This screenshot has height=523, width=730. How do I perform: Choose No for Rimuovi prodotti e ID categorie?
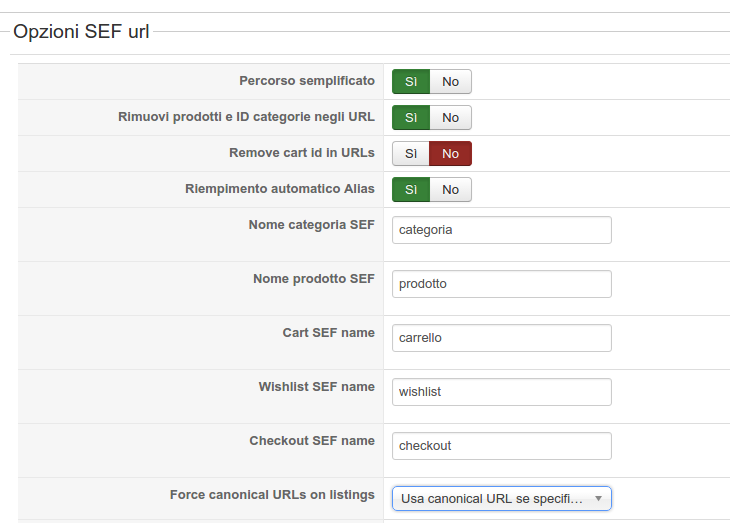click(x=451, y=118)
